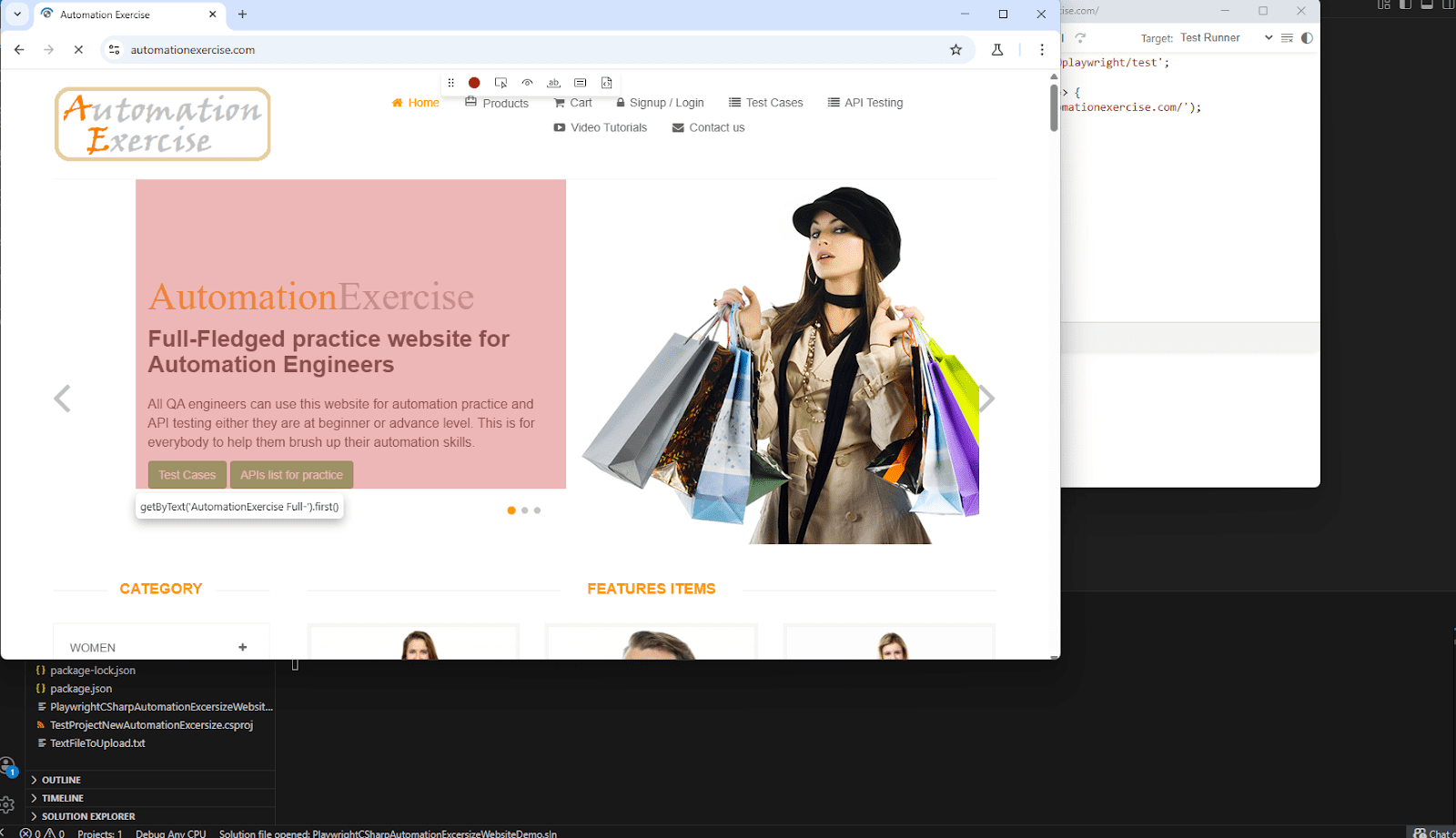Viewport: 1456px width, 838px height.
Task: Click the Assert snapshot icon in the toolbar
Action: 607,83
